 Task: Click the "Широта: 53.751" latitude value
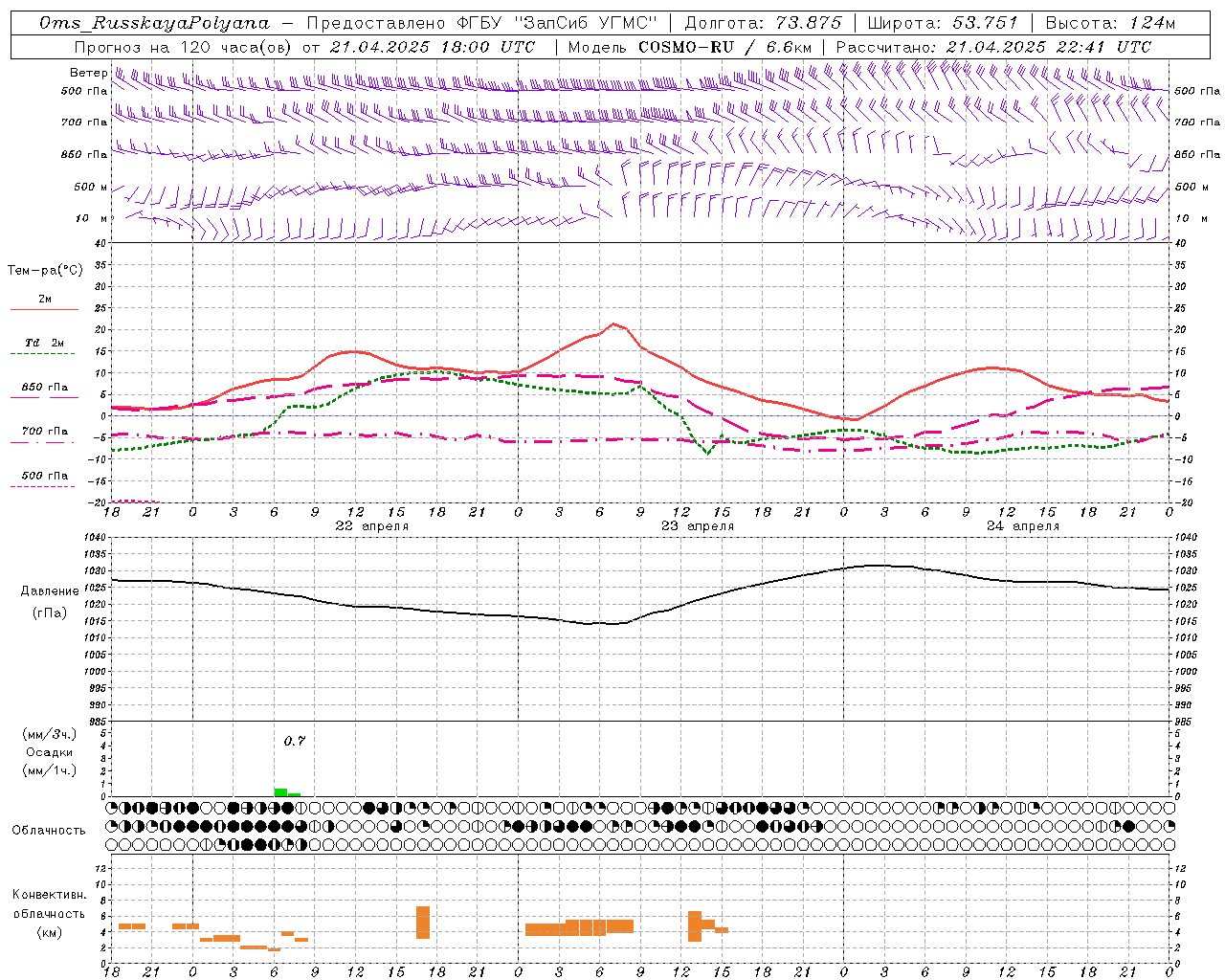[x=943, y=23]
